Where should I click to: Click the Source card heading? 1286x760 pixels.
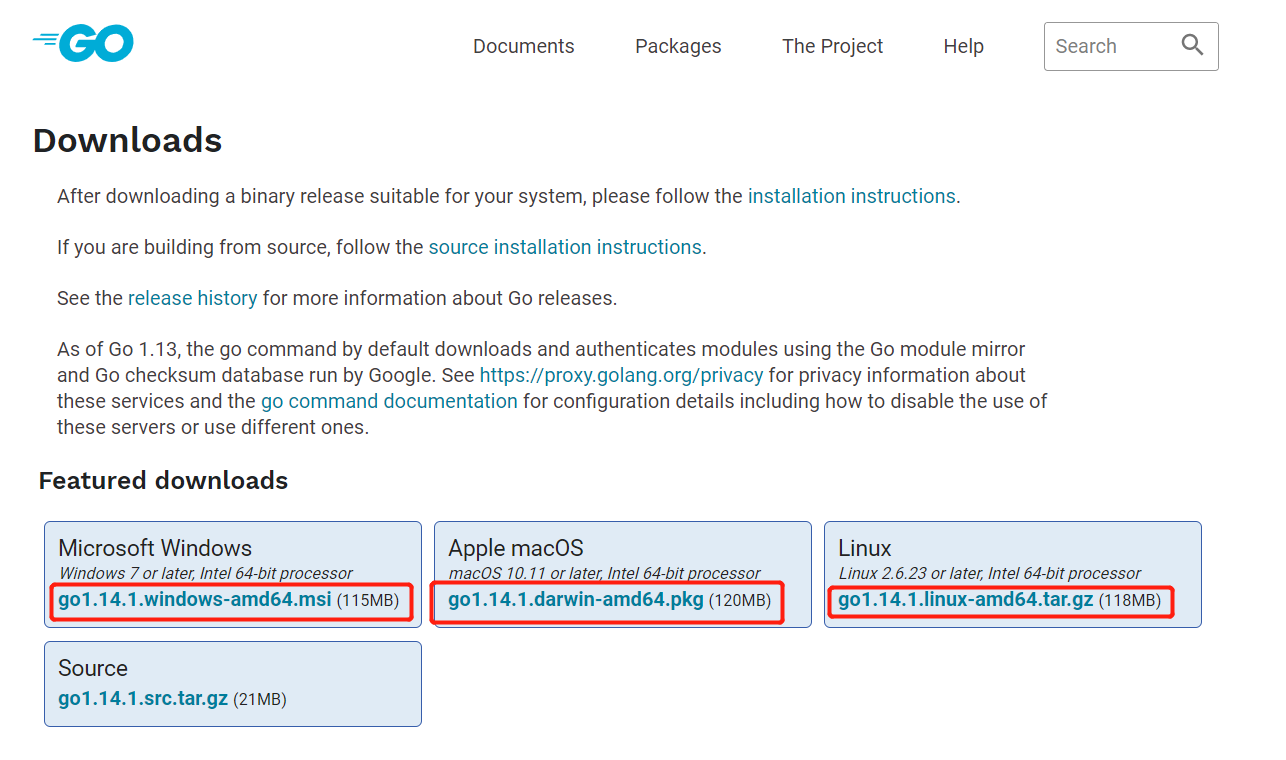pyautogui.click(x=93, y=668)
